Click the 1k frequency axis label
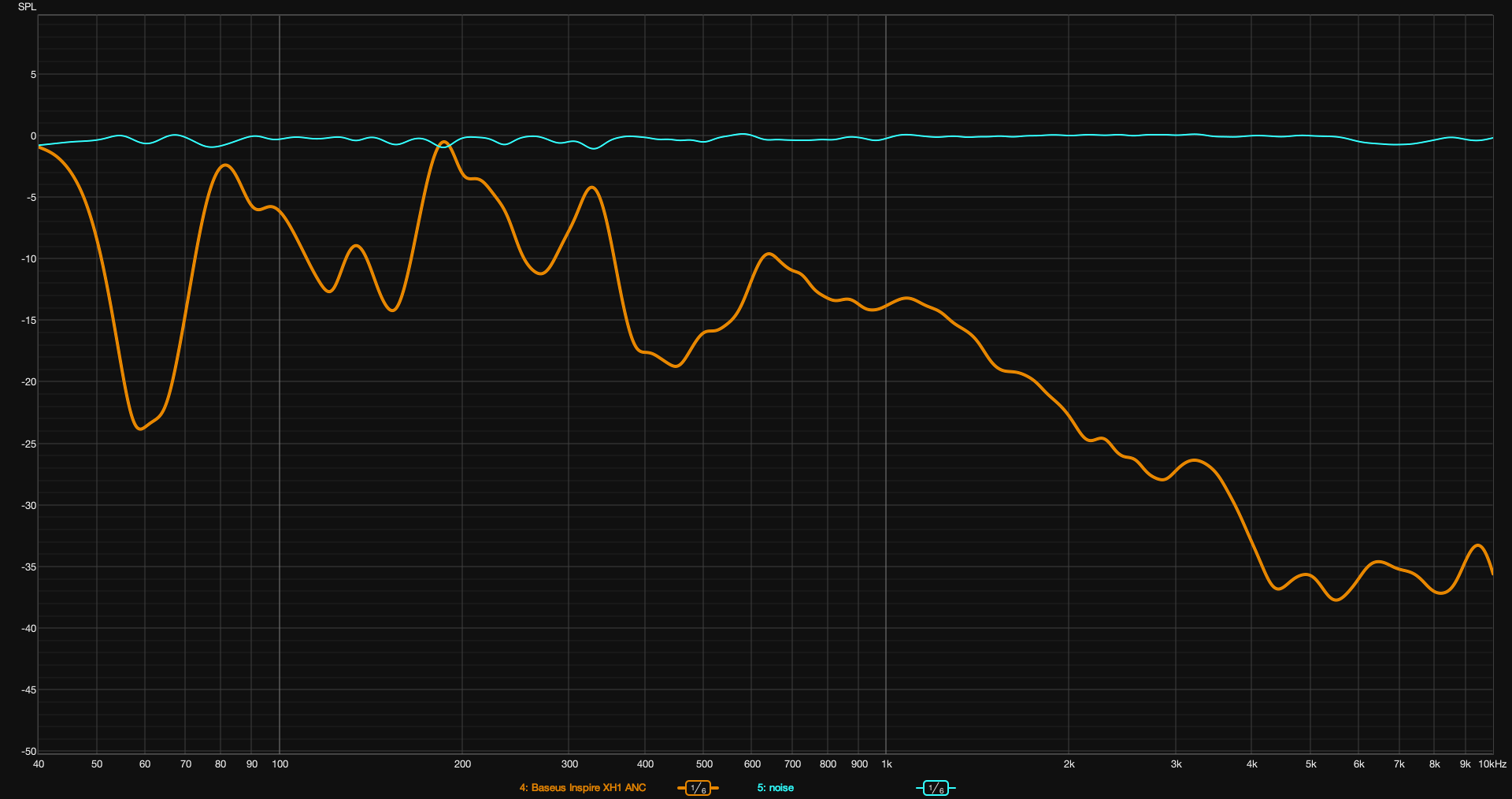Viewport: 1512px width, 799px height. tap(887, 764)
